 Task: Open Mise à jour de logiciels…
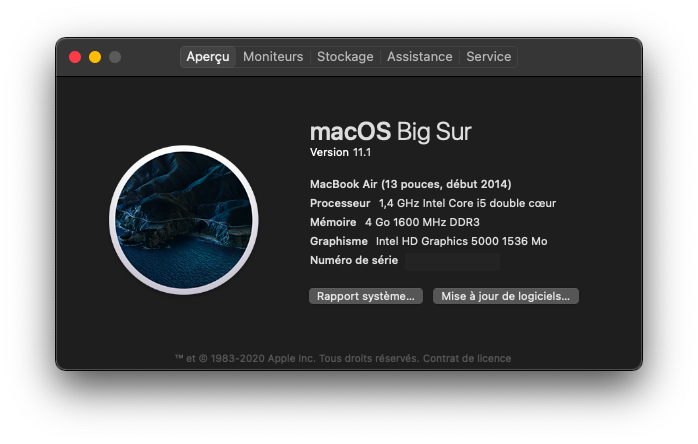coord(506,296)
